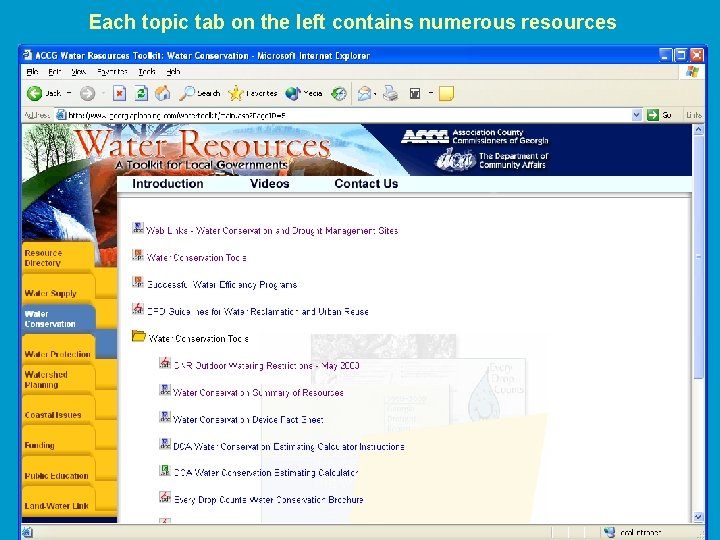
Task: Click the doc icon beside Web Links
Action: click(138, 228)
